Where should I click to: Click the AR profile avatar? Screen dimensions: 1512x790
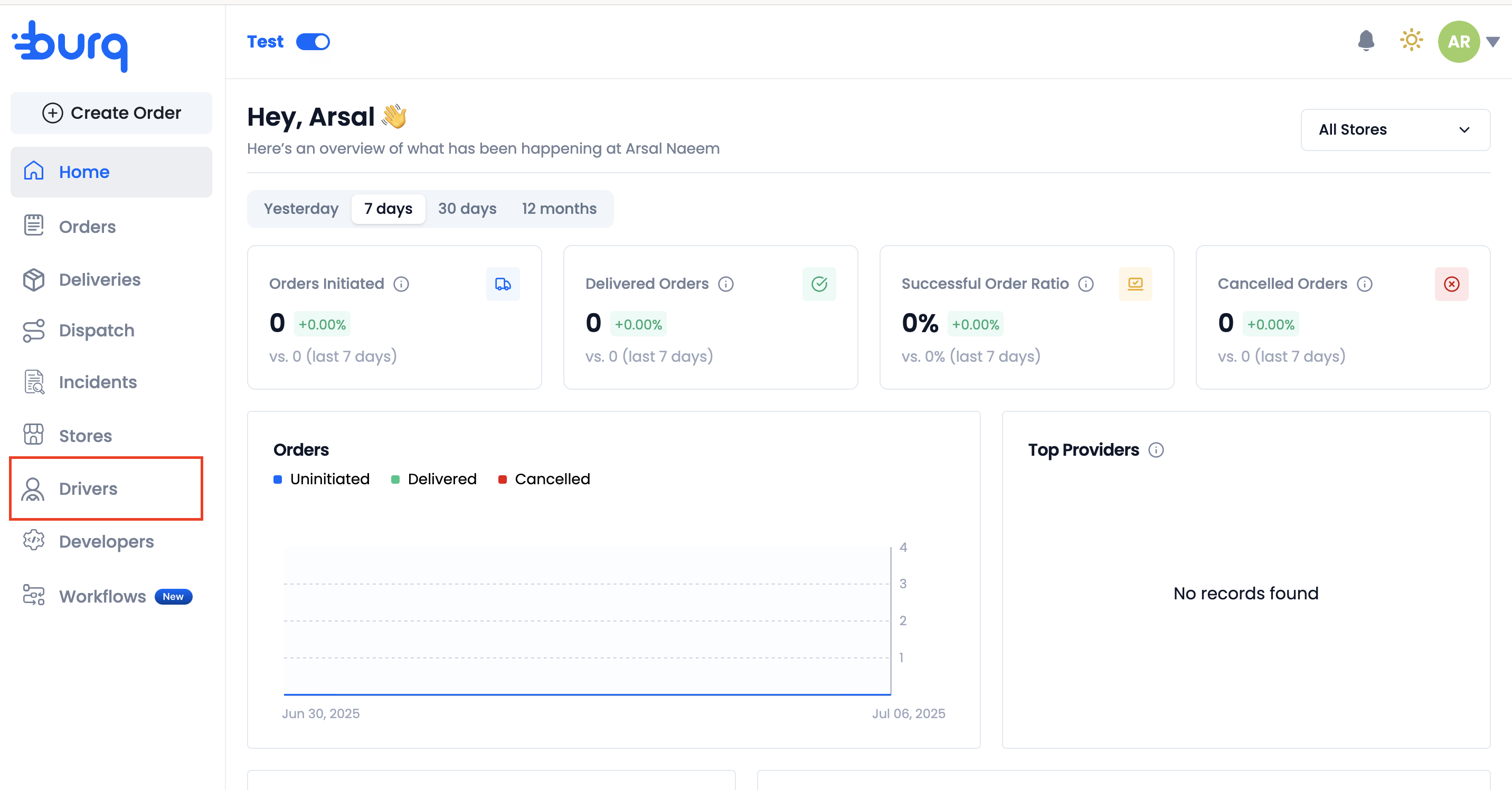point(1459,42)
